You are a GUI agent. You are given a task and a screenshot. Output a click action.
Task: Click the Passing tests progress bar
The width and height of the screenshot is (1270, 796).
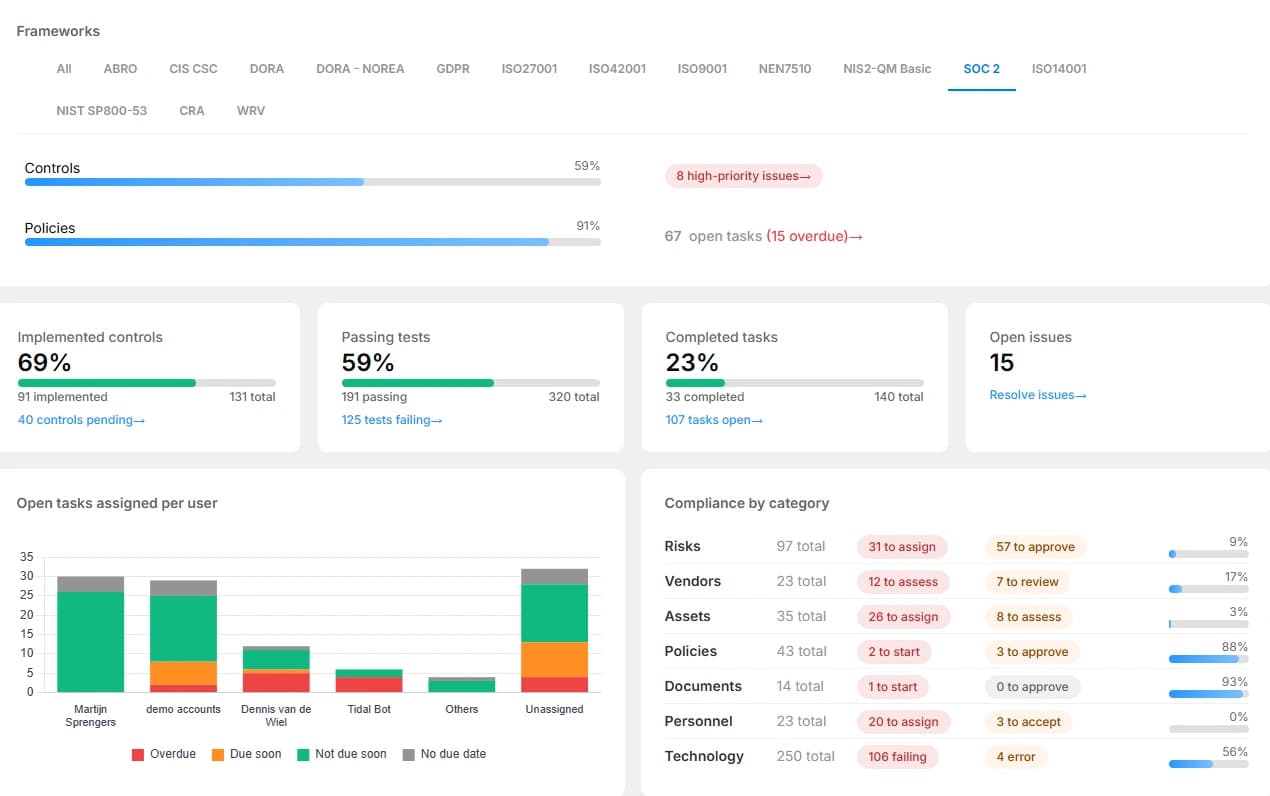[471, 383]
